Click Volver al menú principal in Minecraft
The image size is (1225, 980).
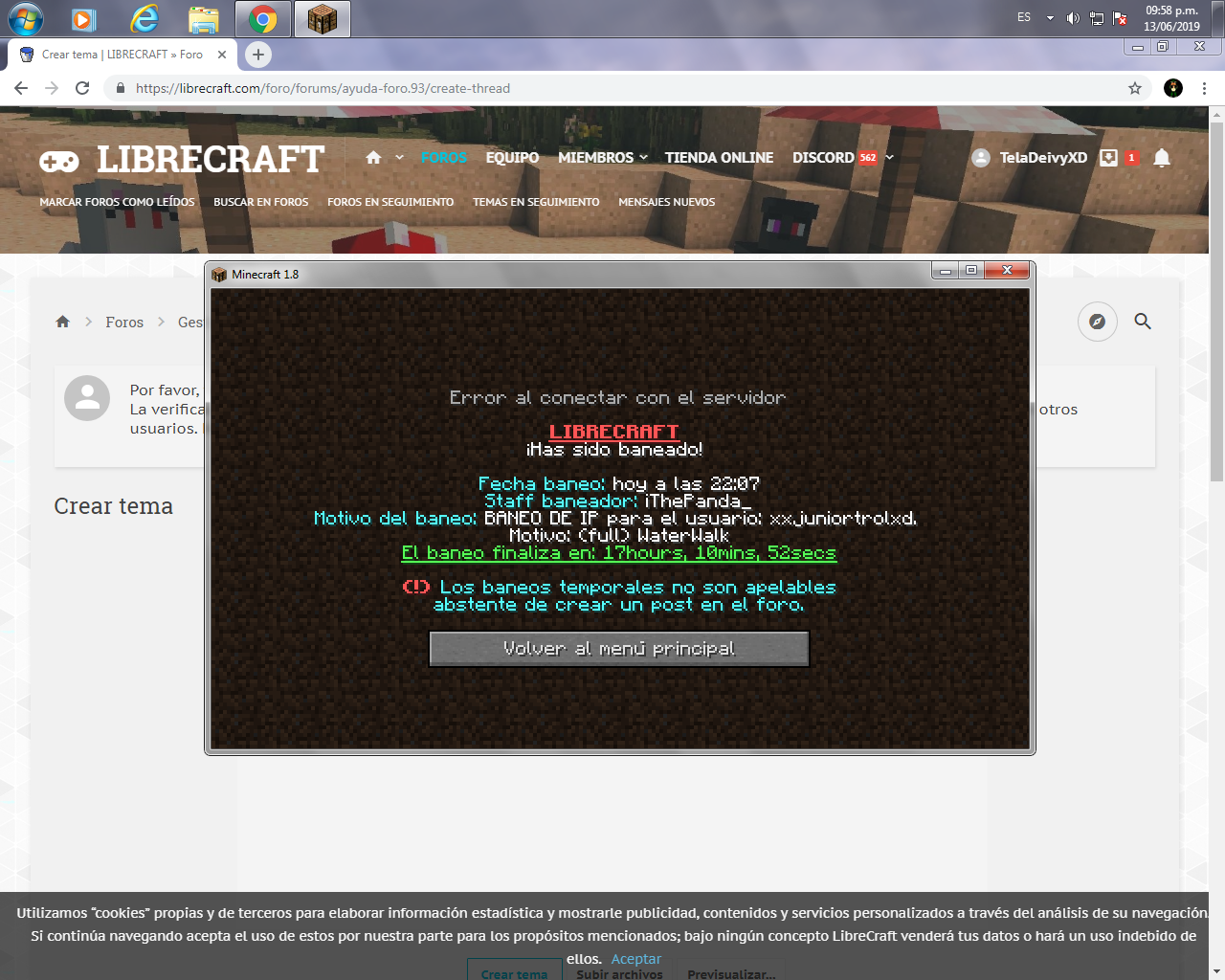(x=619, y=648)
